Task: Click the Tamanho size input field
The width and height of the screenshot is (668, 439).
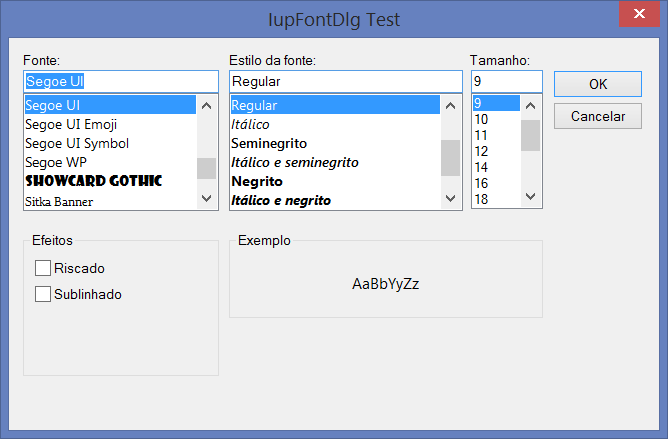Action: pos(507,81)
